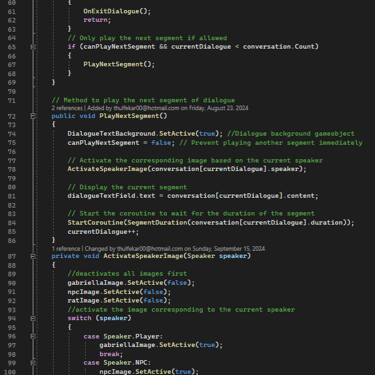Open the '1 reference' CodeLens link
The image size is (375, 375).
(66, 249)
